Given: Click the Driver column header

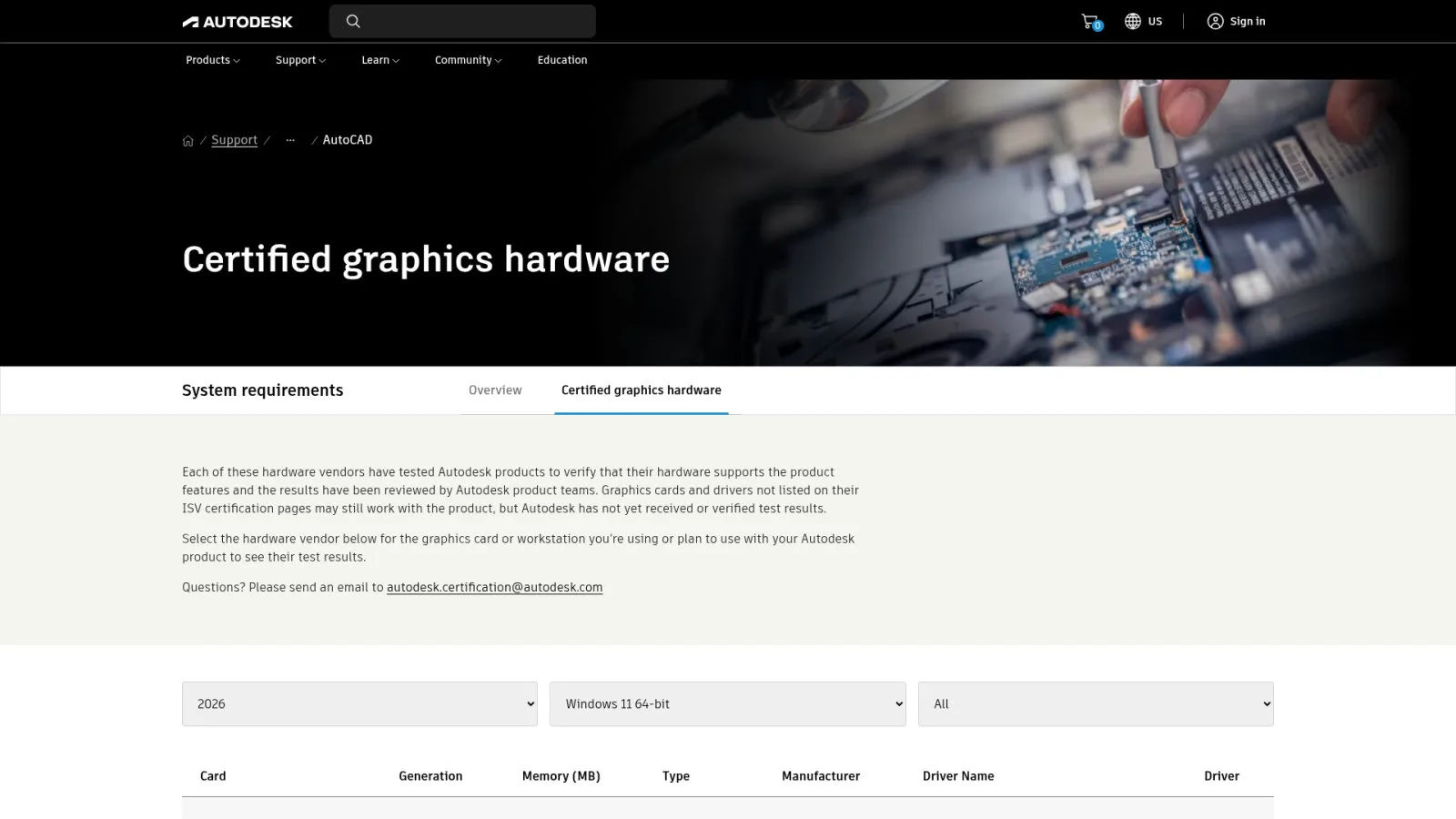Looking at the screenshot, I should tap(1221, 776).
